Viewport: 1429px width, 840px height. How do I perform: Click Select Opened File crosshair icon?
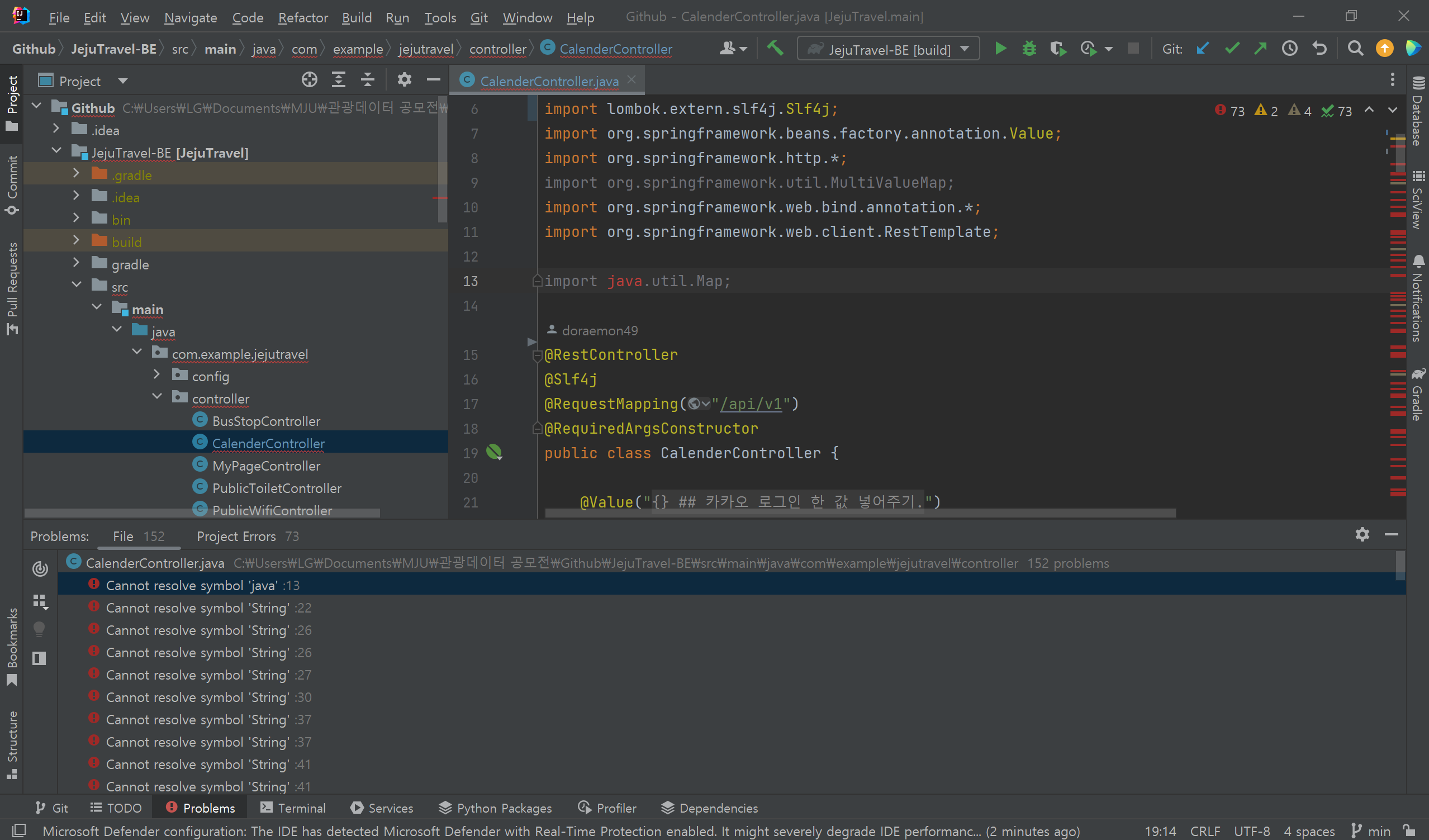(309, 80)
